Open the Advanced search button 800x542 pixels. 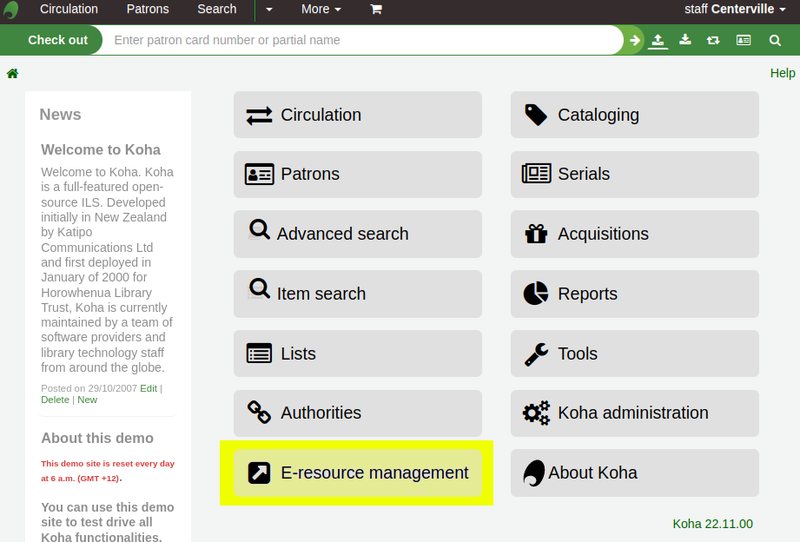(358, 234)
